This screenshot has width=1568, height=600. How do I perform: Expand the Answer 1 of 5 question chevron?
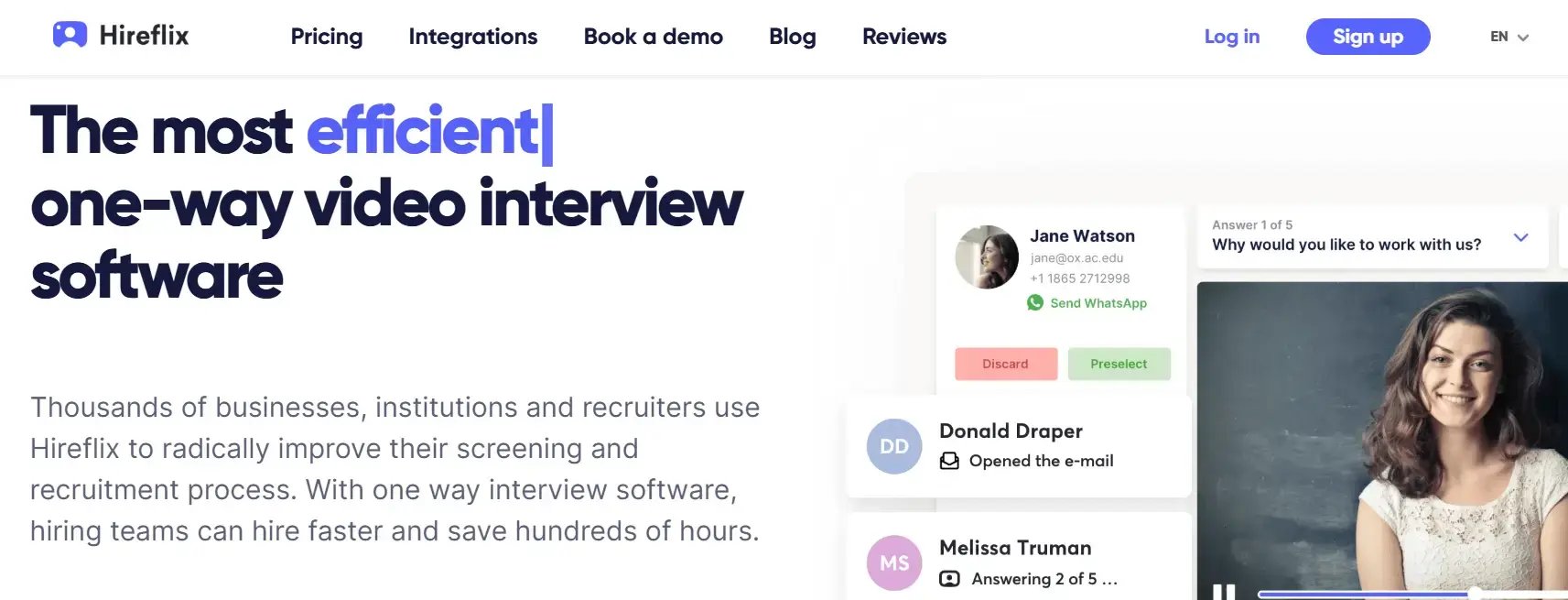pos(1521,237)
